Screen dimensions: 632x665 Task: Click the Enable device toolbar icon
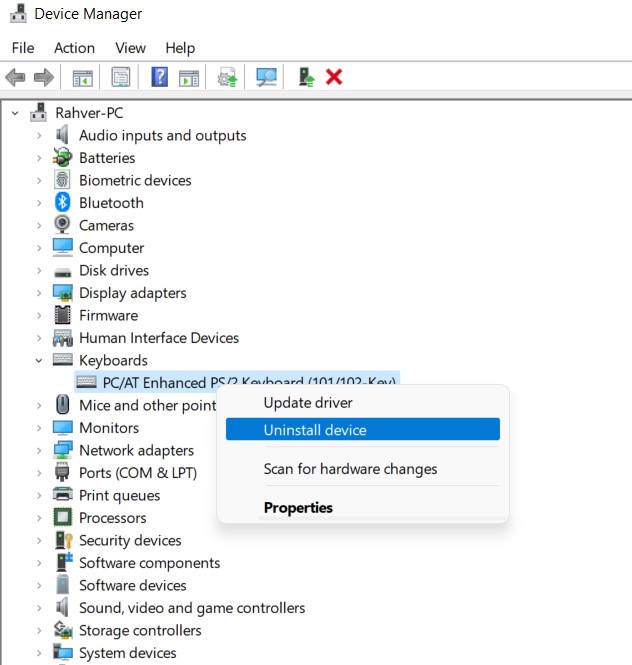(306, 77)
